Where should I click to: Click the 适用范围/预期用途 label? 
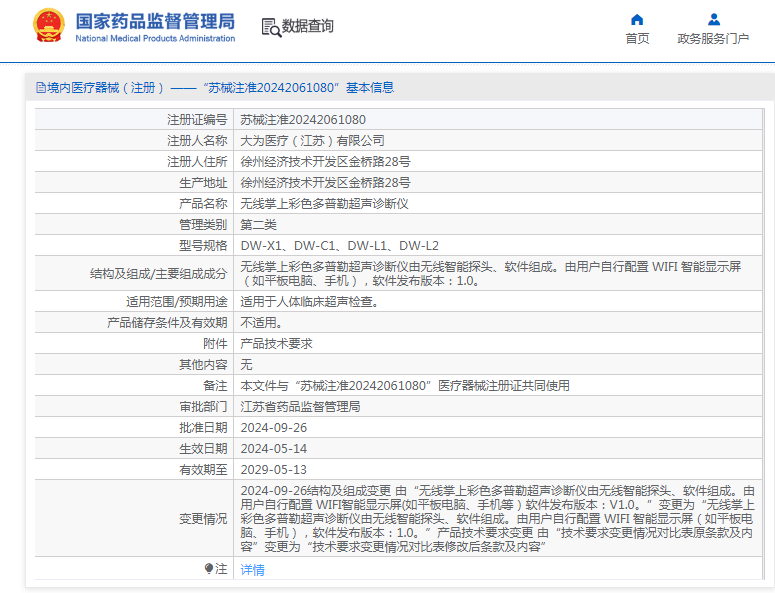pyautogui.click(x=176, y=301)
